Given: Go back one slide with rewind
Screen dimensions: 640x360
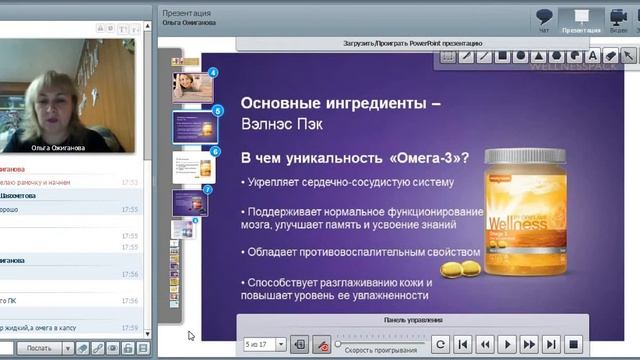Looking at the screenshot, I should pyautogui.click(x=485, y=345).
